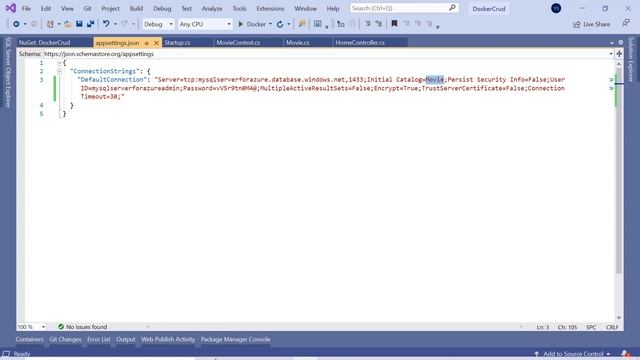The image size is (640, 360).
Task: Open tab window settings gear icon
Action: click(621, 42)
